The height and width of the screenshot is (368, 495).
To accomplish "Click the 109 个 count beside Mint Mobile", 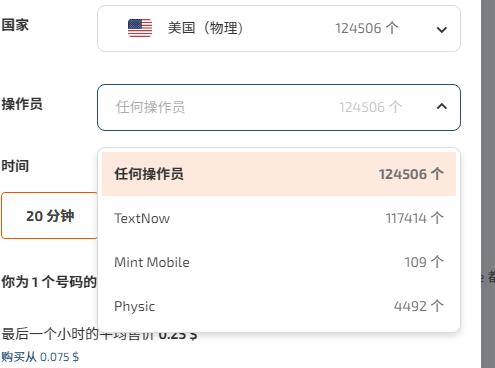I will click(x=424, y=262).
